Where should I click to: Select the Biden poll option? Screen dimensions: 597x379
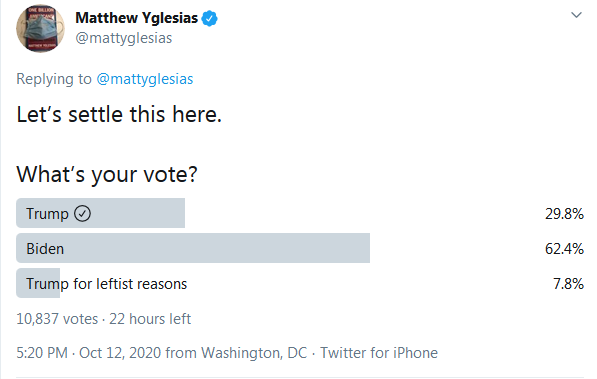click(300, 248)
